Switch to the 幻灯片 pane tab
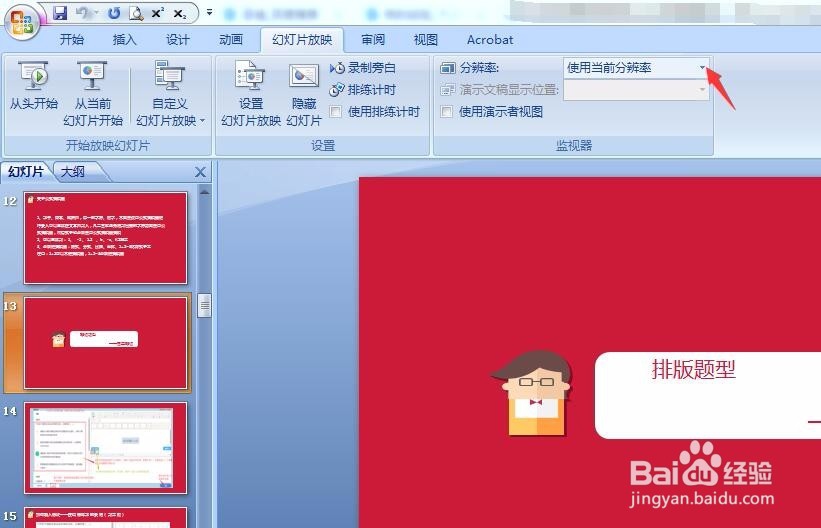 [x=26, y=172]
